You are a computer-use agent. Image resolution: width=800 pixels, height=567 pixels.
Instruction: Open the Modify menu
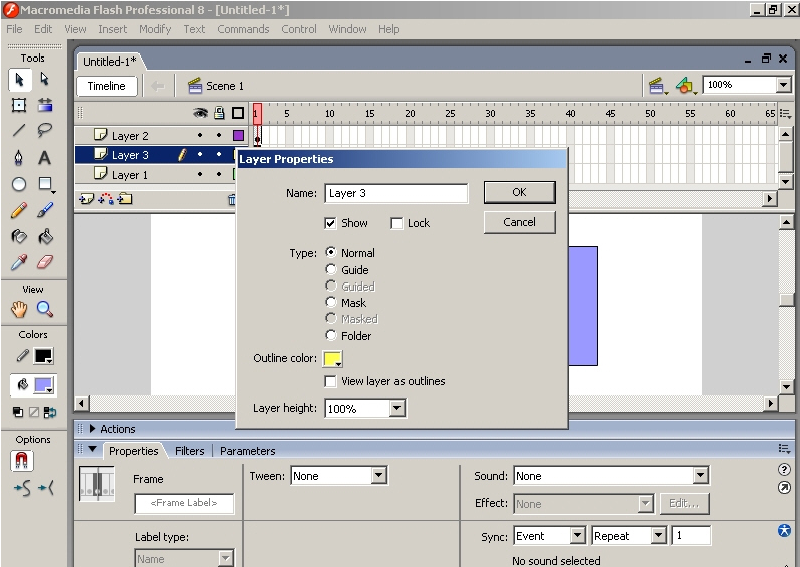point(155,29)
